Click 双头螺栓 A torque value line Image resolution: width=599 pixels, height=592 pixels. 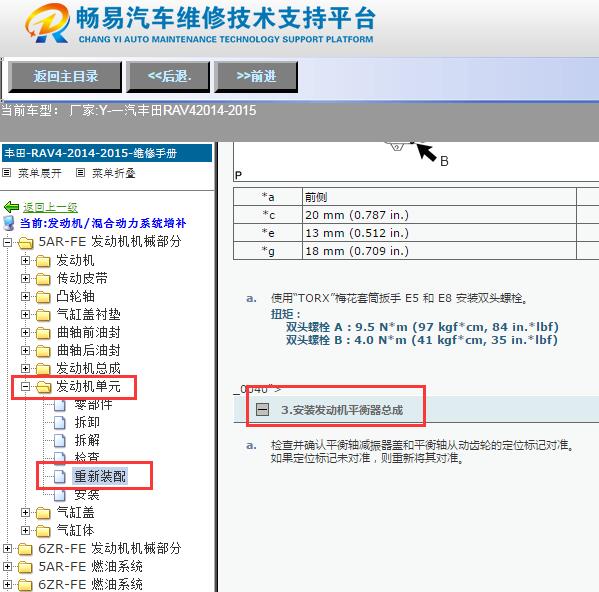tap(422, 327)
